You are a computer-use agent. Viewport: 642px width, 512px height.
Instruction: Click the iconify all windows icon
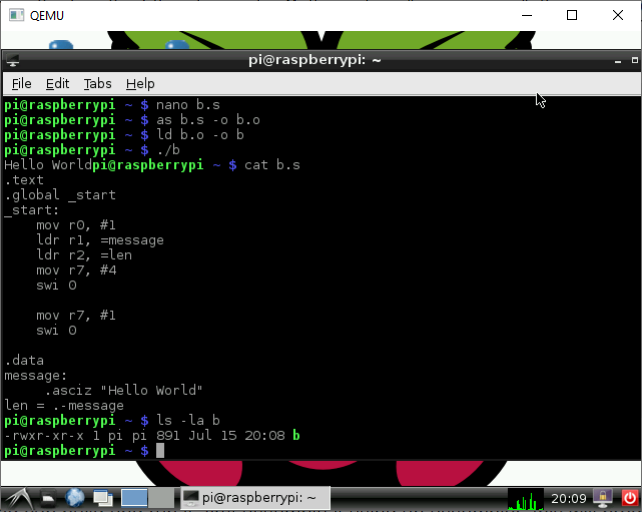[x=103, y=497]
